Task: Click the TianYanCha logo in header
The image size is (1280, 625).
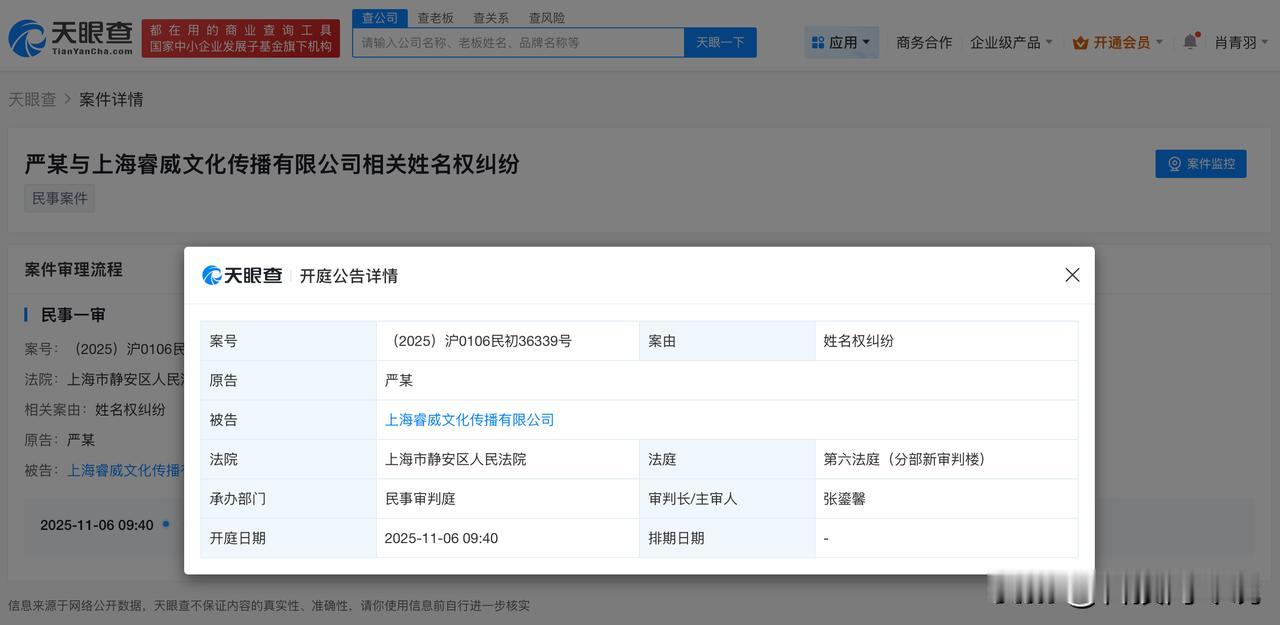Action: 70,38
